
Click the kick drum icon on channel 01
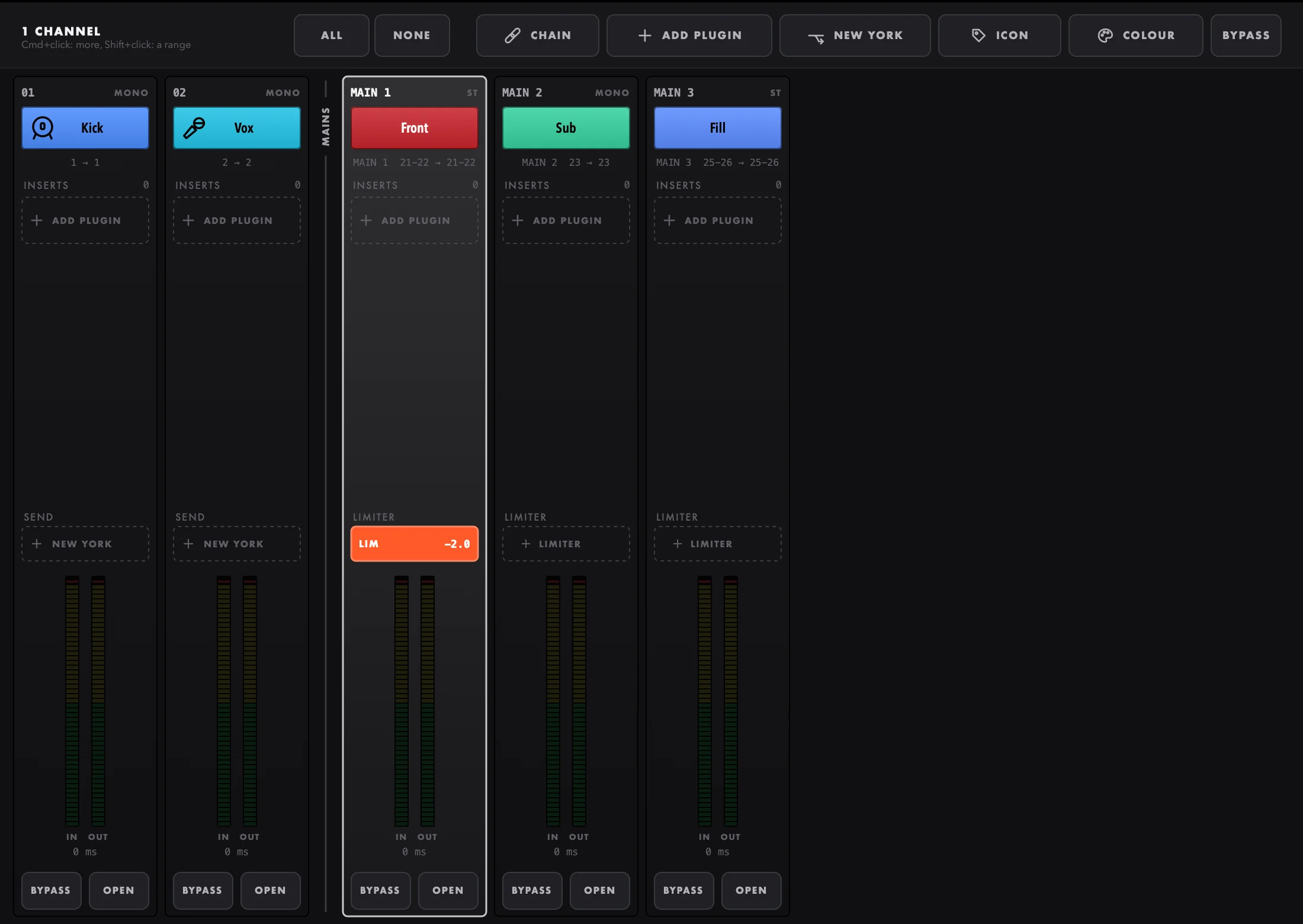coord(43,128)
